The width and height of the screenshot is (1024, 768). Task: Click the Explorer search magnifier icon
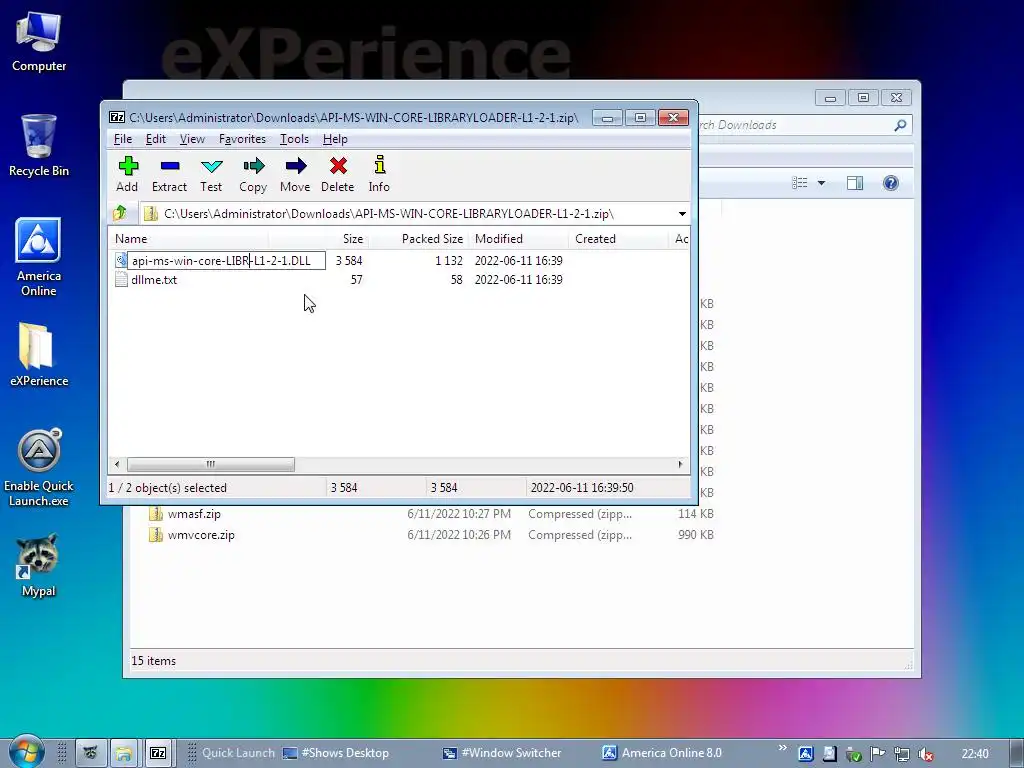click(x=900, y=125)
